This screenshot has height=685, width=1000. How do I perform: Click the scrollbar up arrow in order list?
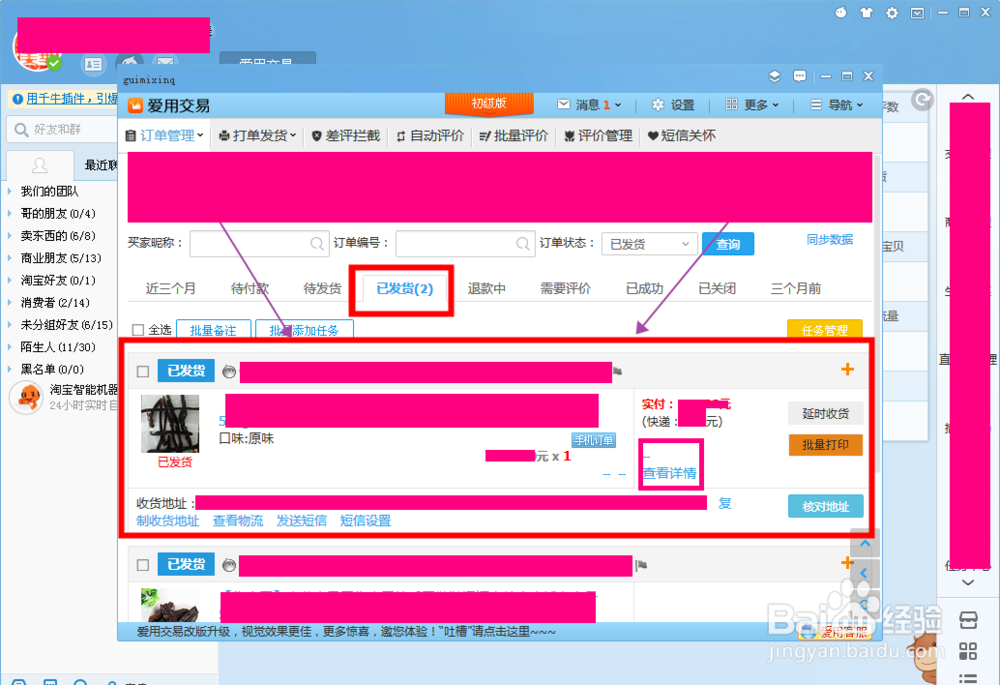(x=864, y=543)
